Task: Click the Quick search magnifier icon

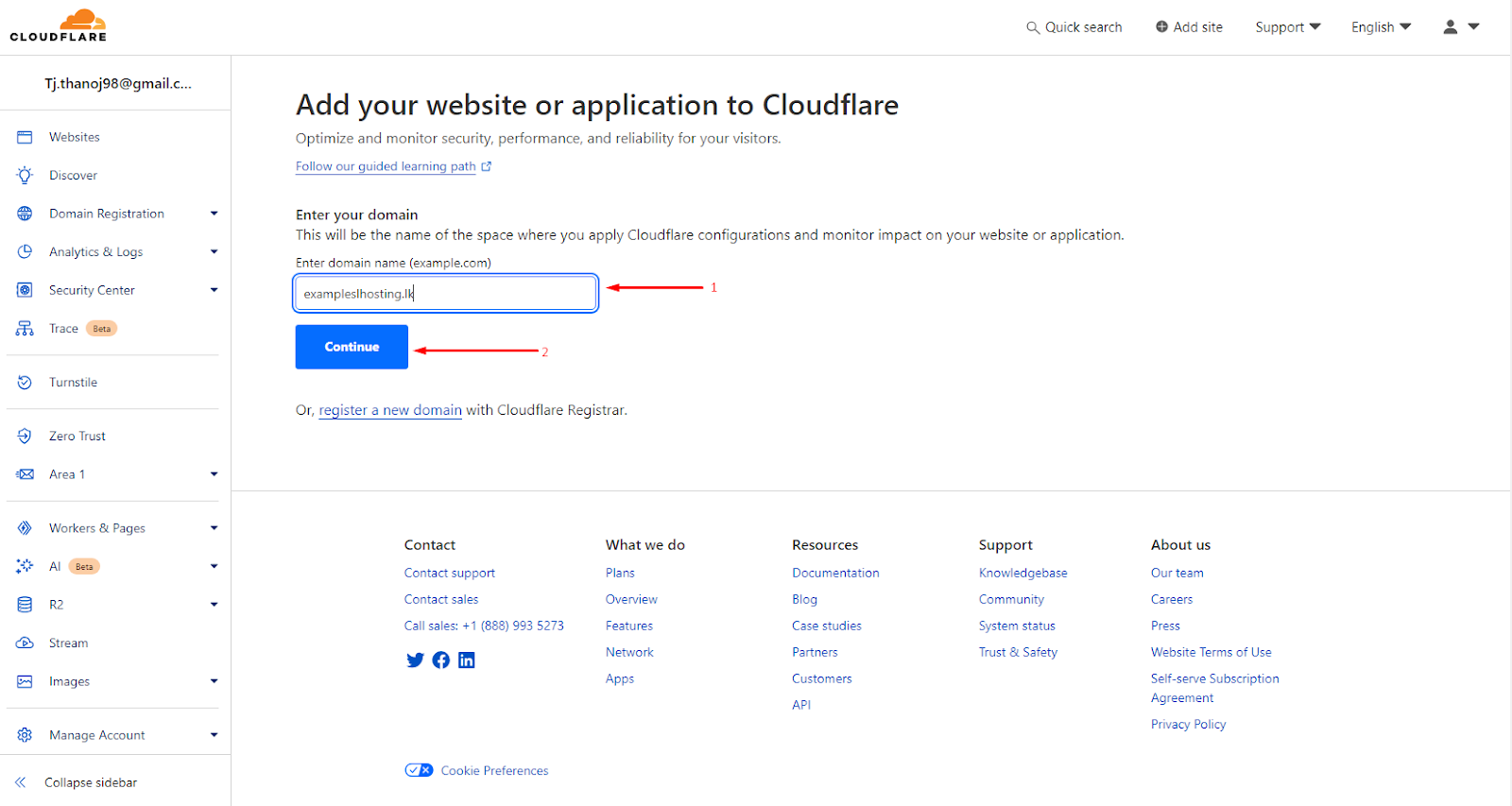Action: [1033, 27]
